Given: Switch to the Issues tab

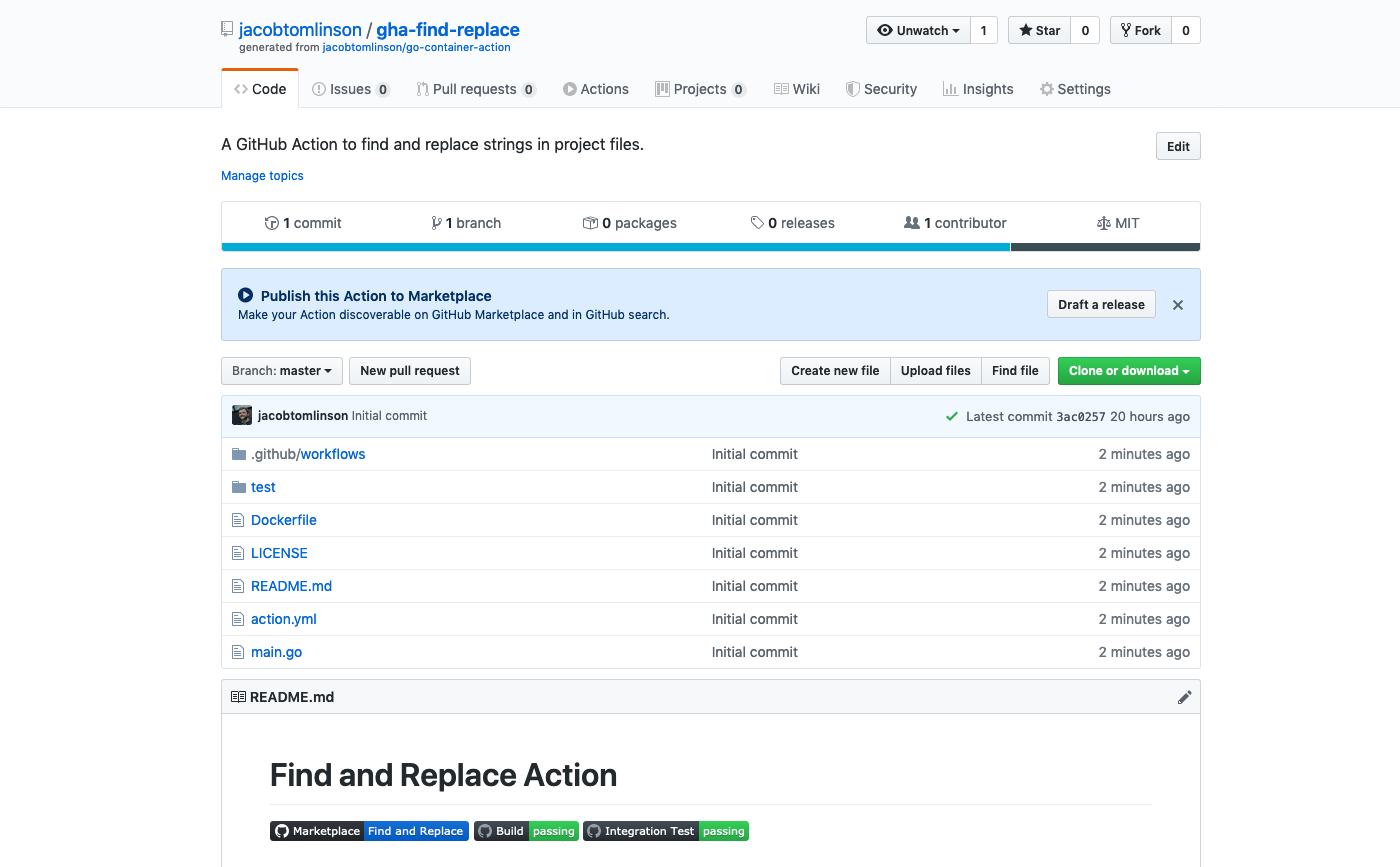Looking at the screenshot, I should (350, 89).
